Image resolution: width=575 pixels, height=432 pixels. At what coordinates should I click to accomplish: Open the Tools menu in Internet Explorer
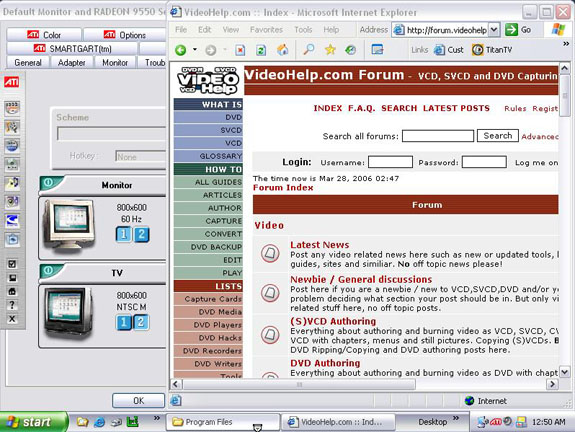coord(303,30)
